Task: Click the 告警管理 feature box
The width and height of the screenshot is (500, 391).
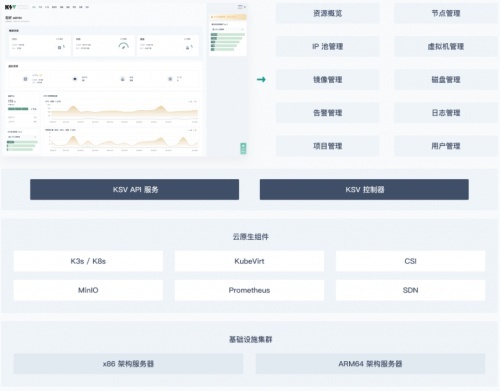Action: coord(327,113)
